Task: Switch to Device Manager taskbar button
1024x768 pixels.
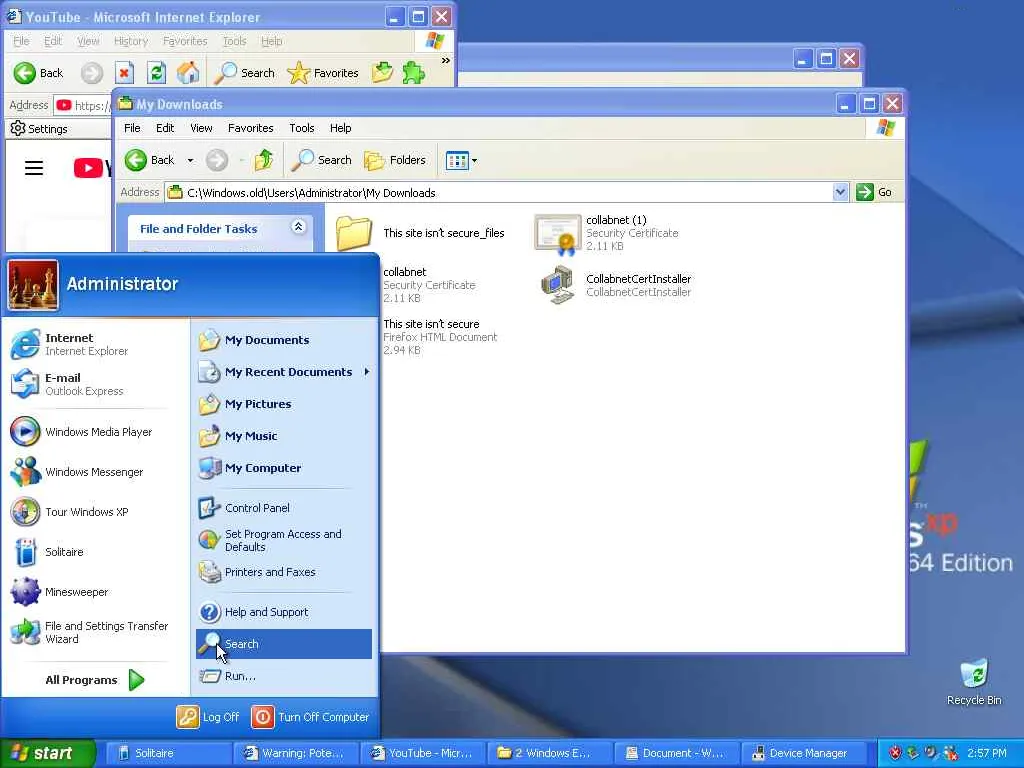Action: [805, 753]
